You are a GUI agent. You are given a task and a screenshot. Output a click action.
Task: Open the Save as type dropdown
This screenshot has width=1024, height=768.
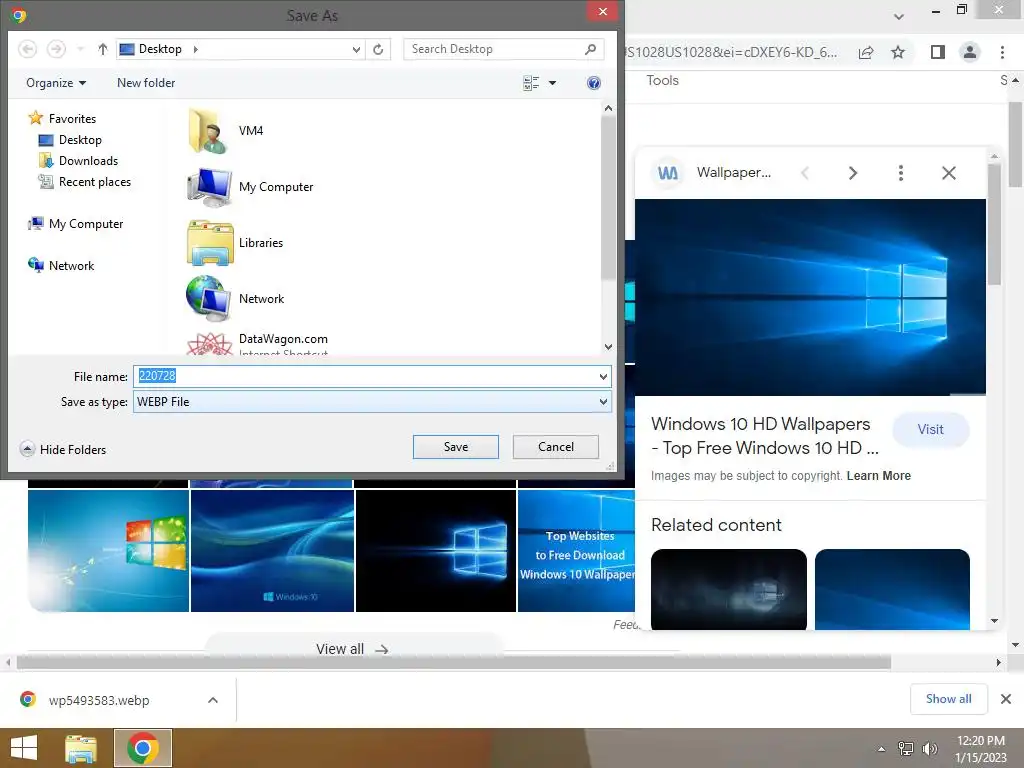pos(603,402)
